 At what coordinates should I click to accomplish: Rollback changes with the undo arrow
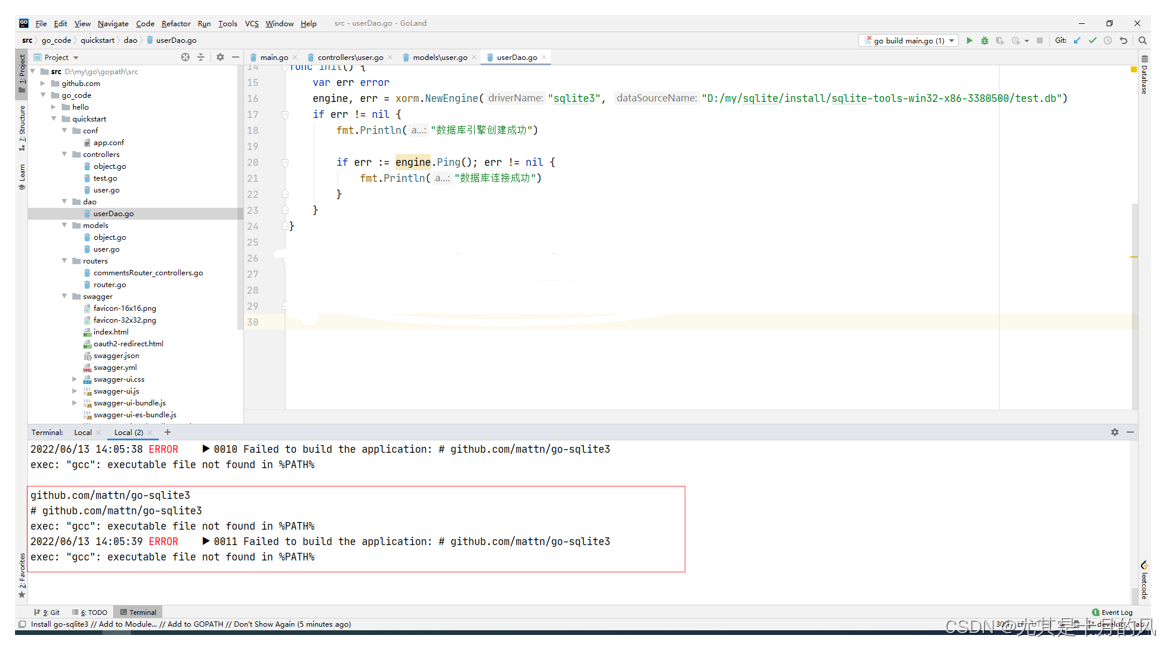tap(1123, 40)
